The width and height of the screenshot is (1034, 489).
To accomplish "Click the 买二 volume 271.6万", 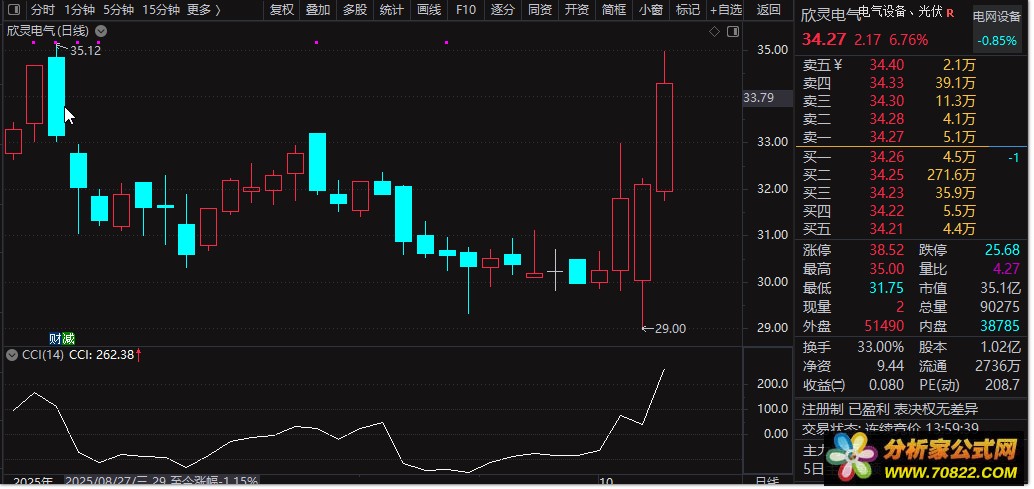I will (x=952, y=175).
